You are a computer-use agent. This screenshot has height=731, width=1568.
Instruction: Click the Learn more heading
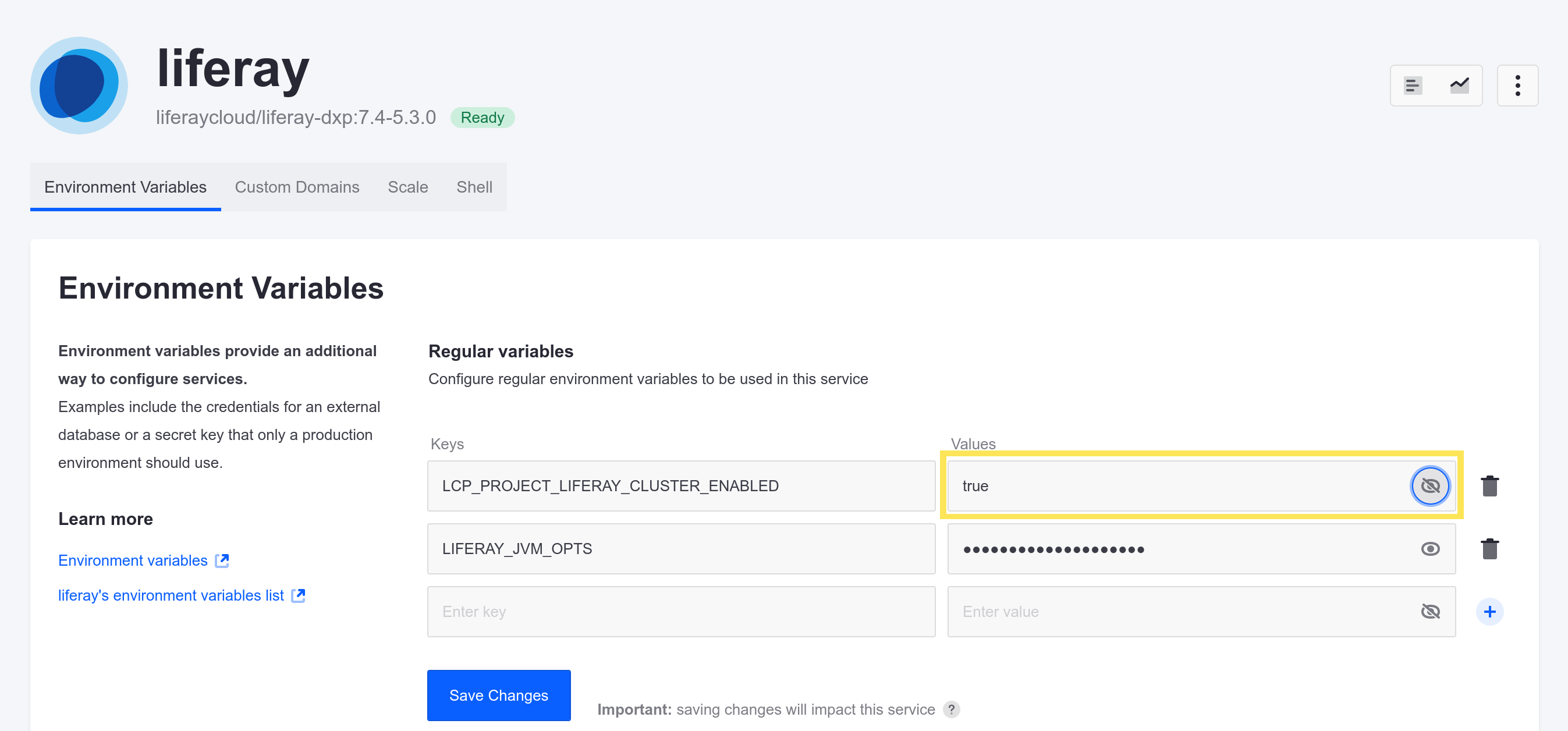(105, 519)
